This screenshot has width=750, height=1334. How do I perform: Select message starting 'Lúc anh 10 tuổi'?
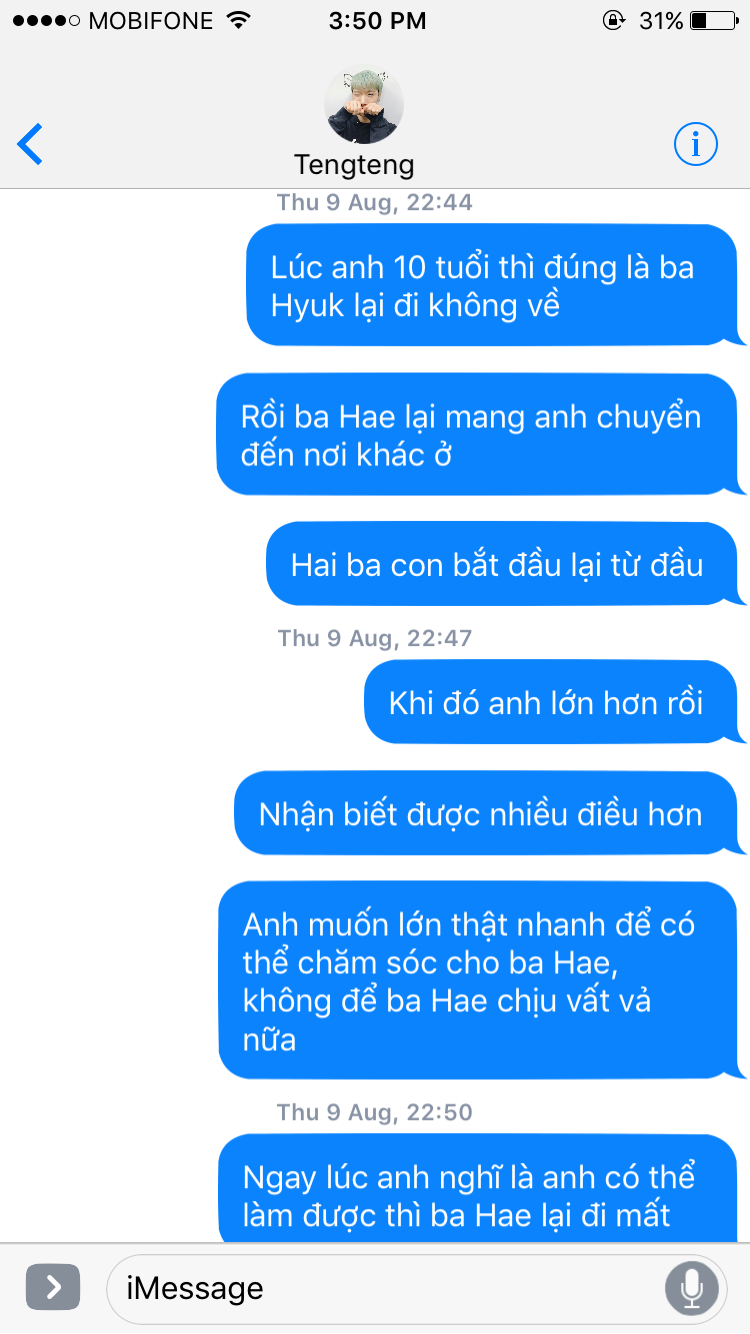click(x=496, y=285)
